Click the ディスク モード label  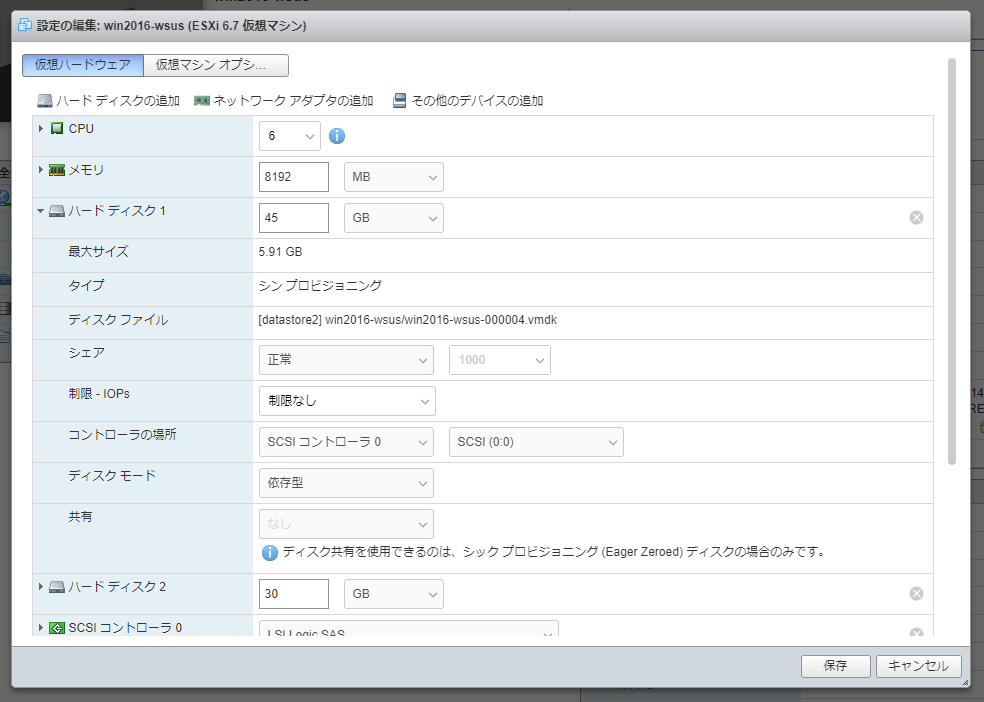pyautogui.click(x=112, y=476)
